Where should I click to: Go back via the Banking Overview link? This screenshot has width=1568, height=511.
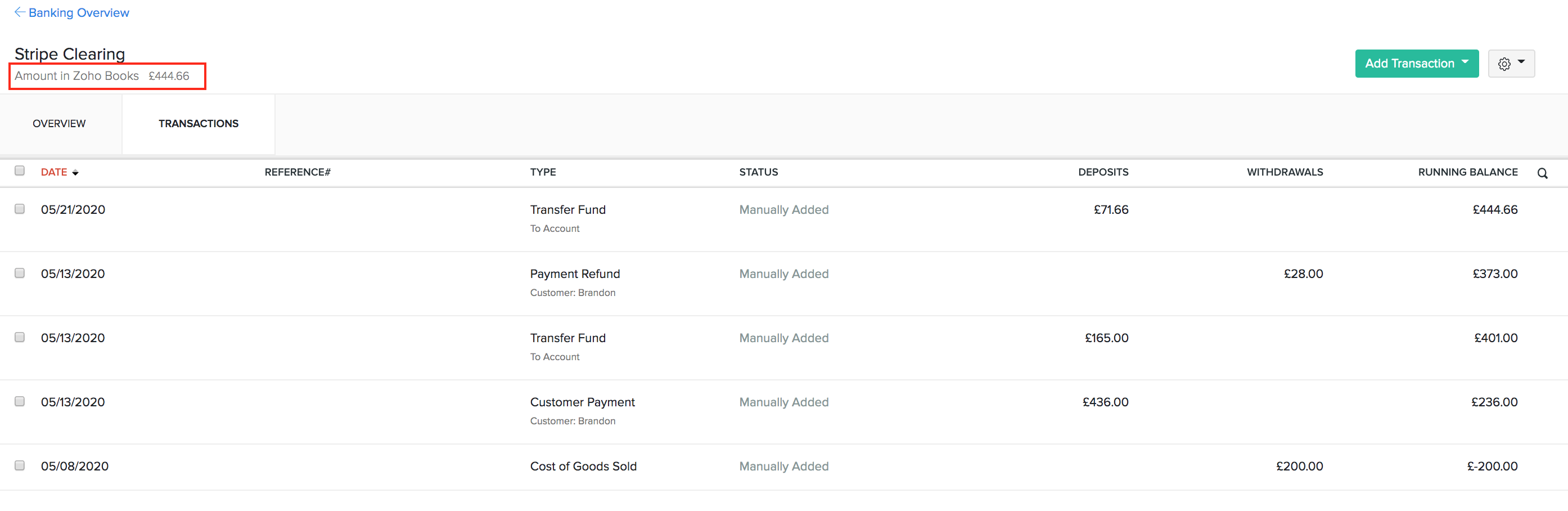pyautogui.click(x=78, y=12)
